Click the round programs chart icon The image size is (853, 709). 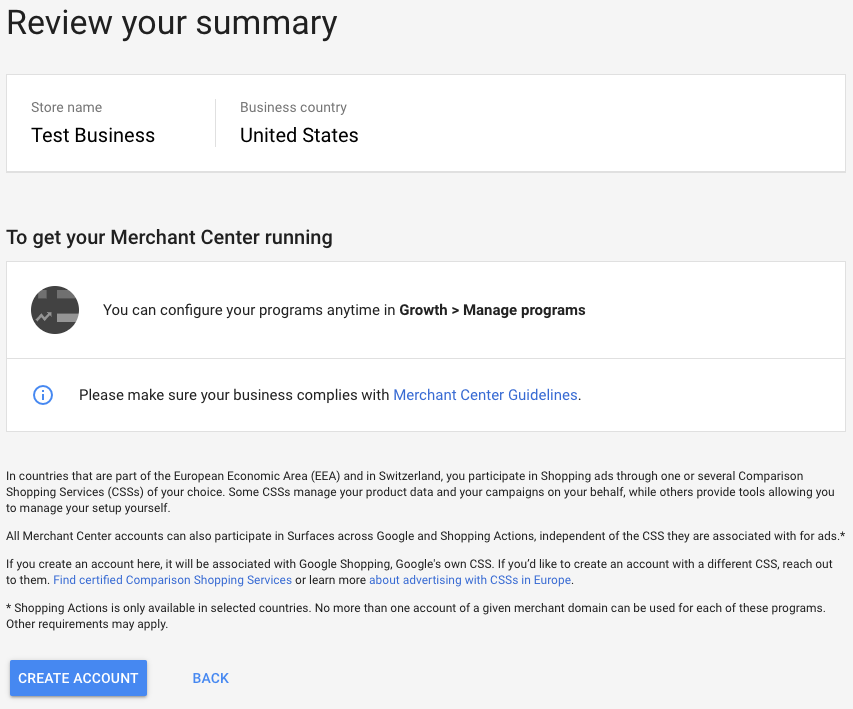click(55, 310)
